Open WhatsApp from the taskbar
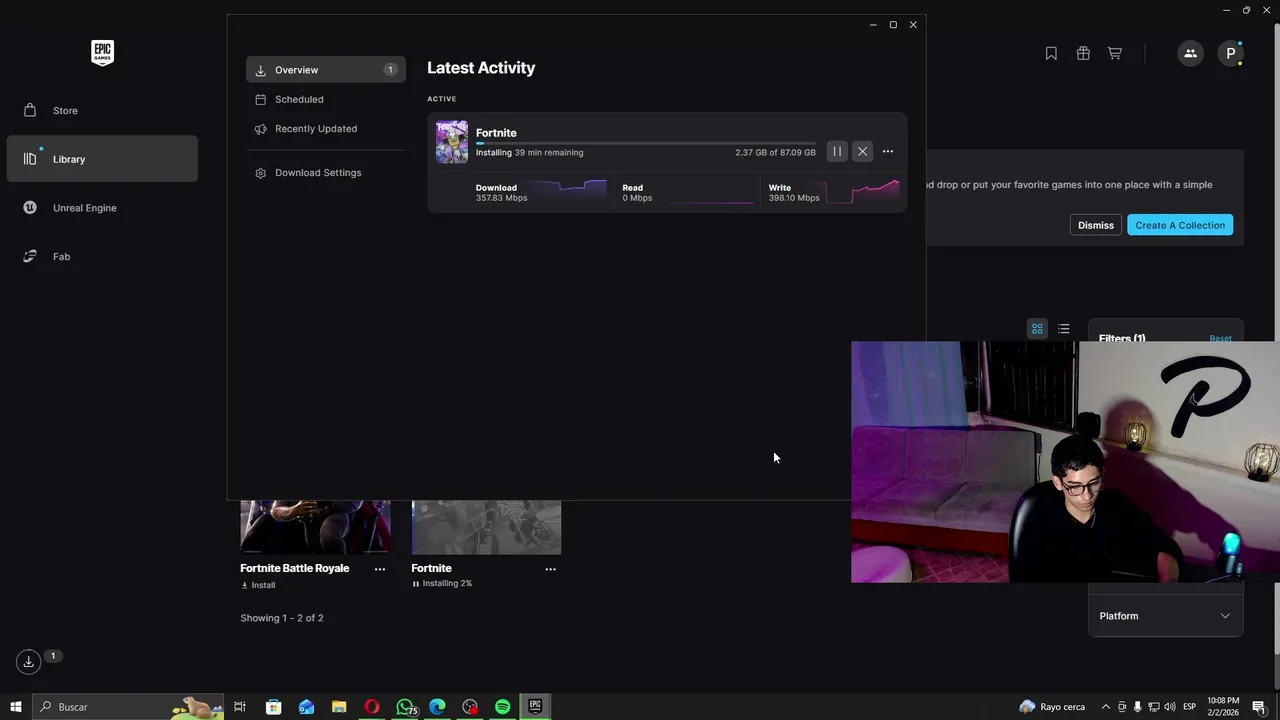This screenshot has height=720, width=1280. 405,707
